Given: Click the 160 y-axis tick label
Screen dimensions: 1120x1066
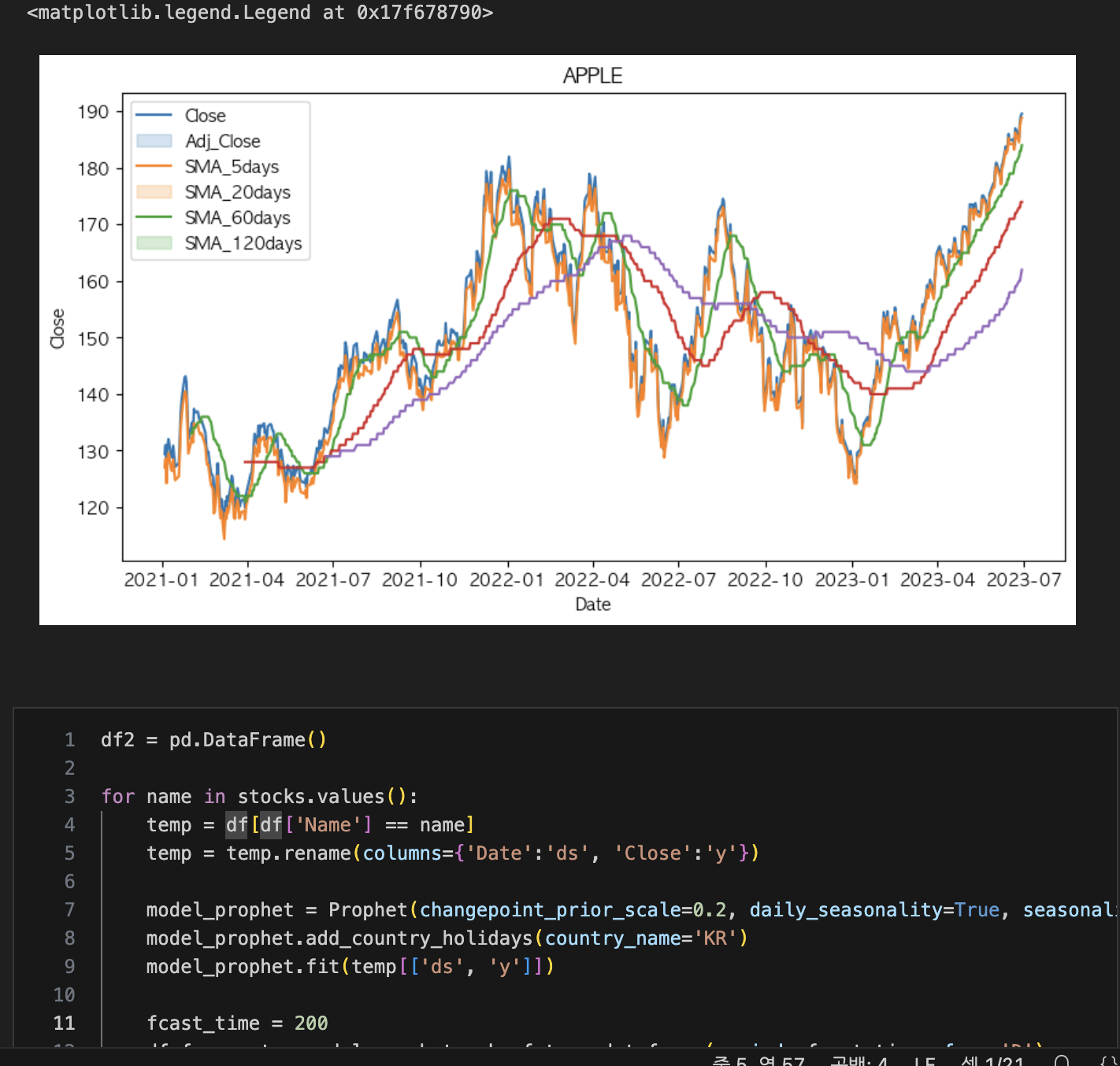Looking at the screenshot, I should click(x=93, y=282).
